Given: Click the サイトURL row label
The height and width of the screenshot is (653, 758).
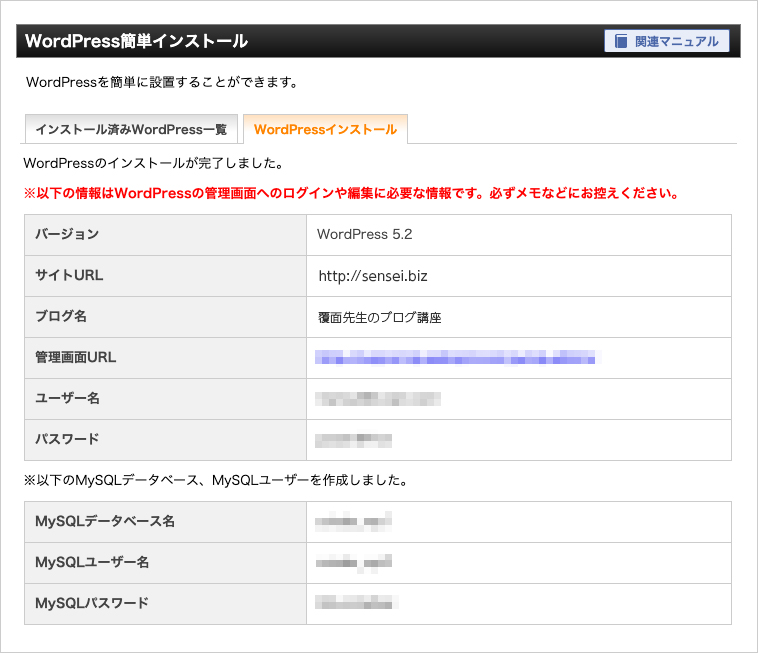Looking at the screenshot, I should (x=69, y=276).
